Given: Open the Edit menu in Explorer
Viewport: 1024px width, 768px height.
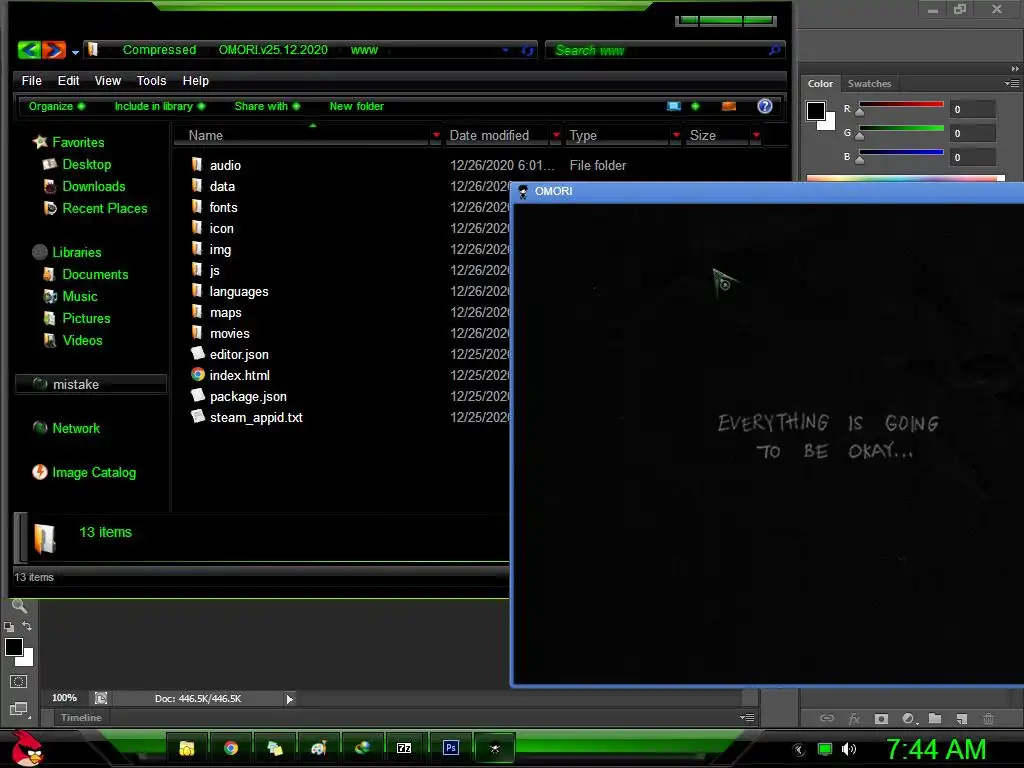Looking at the screenshot, I should (x=69, y=80).
